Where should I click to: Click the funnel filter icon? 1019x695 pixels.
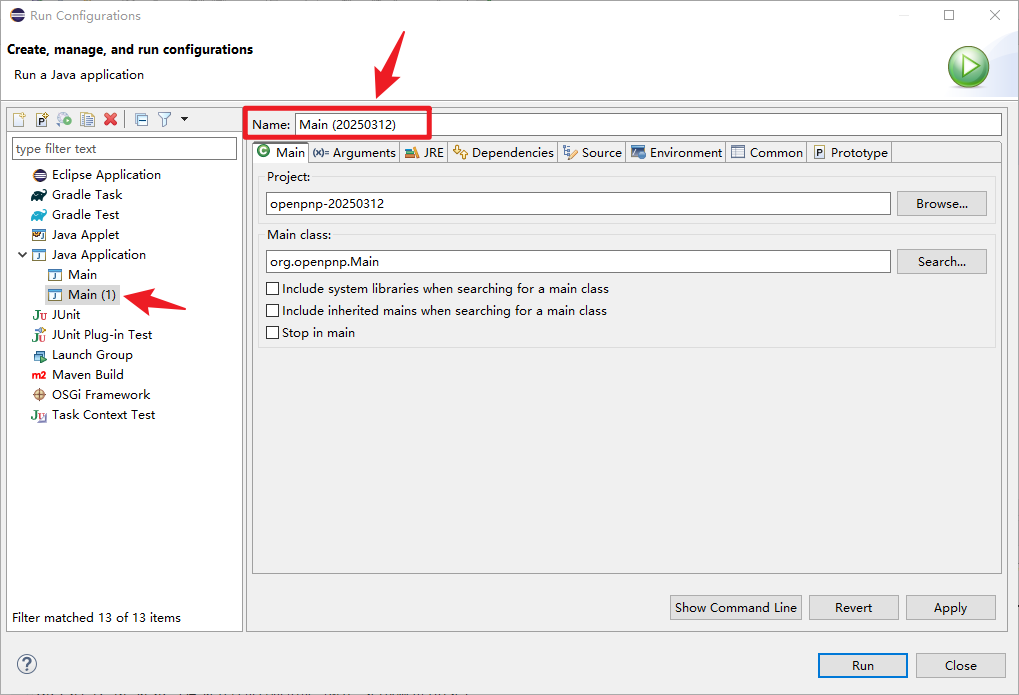[164, 119]
